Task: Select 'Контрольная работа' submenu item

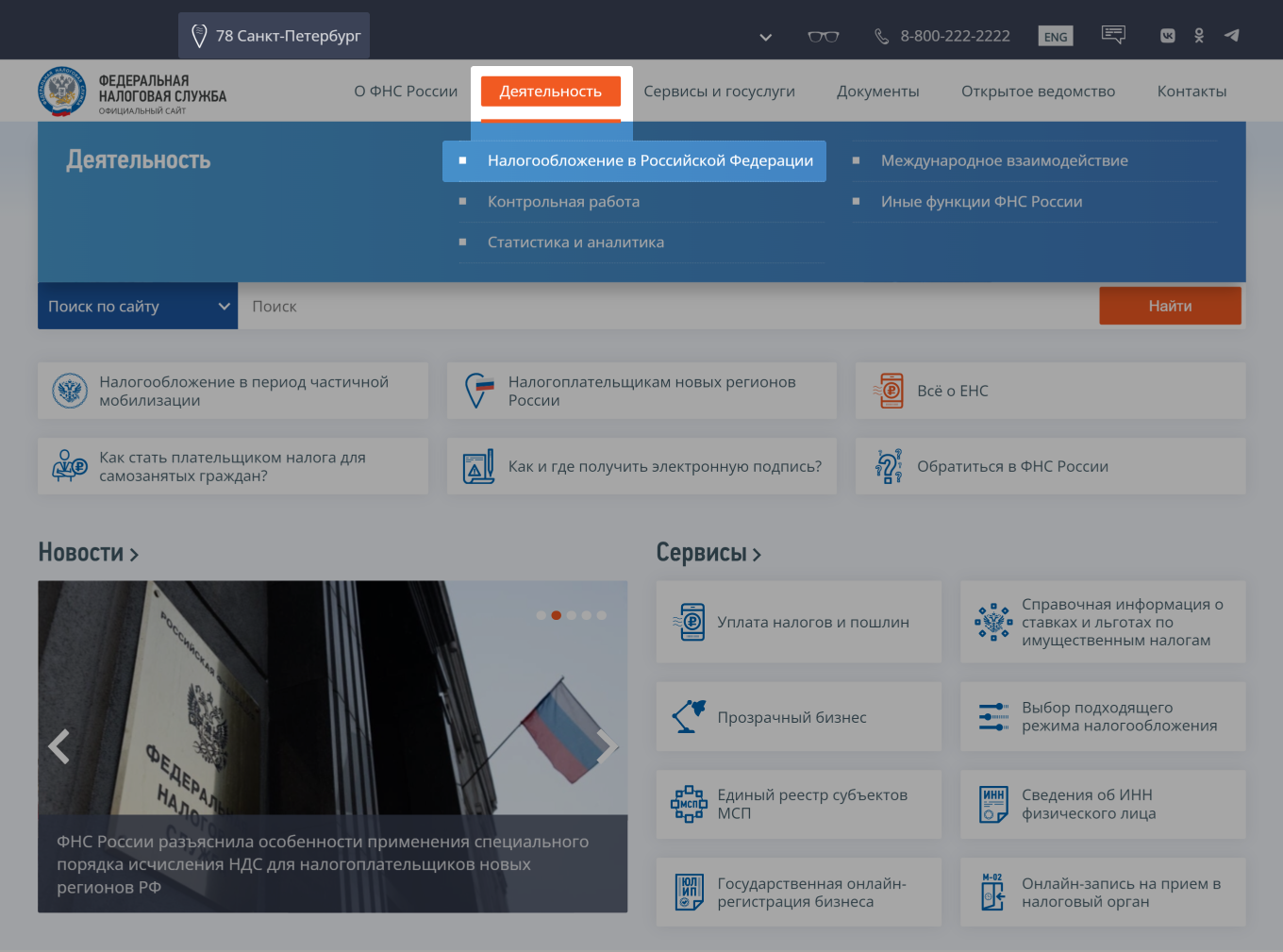Action: click(563, 202)
